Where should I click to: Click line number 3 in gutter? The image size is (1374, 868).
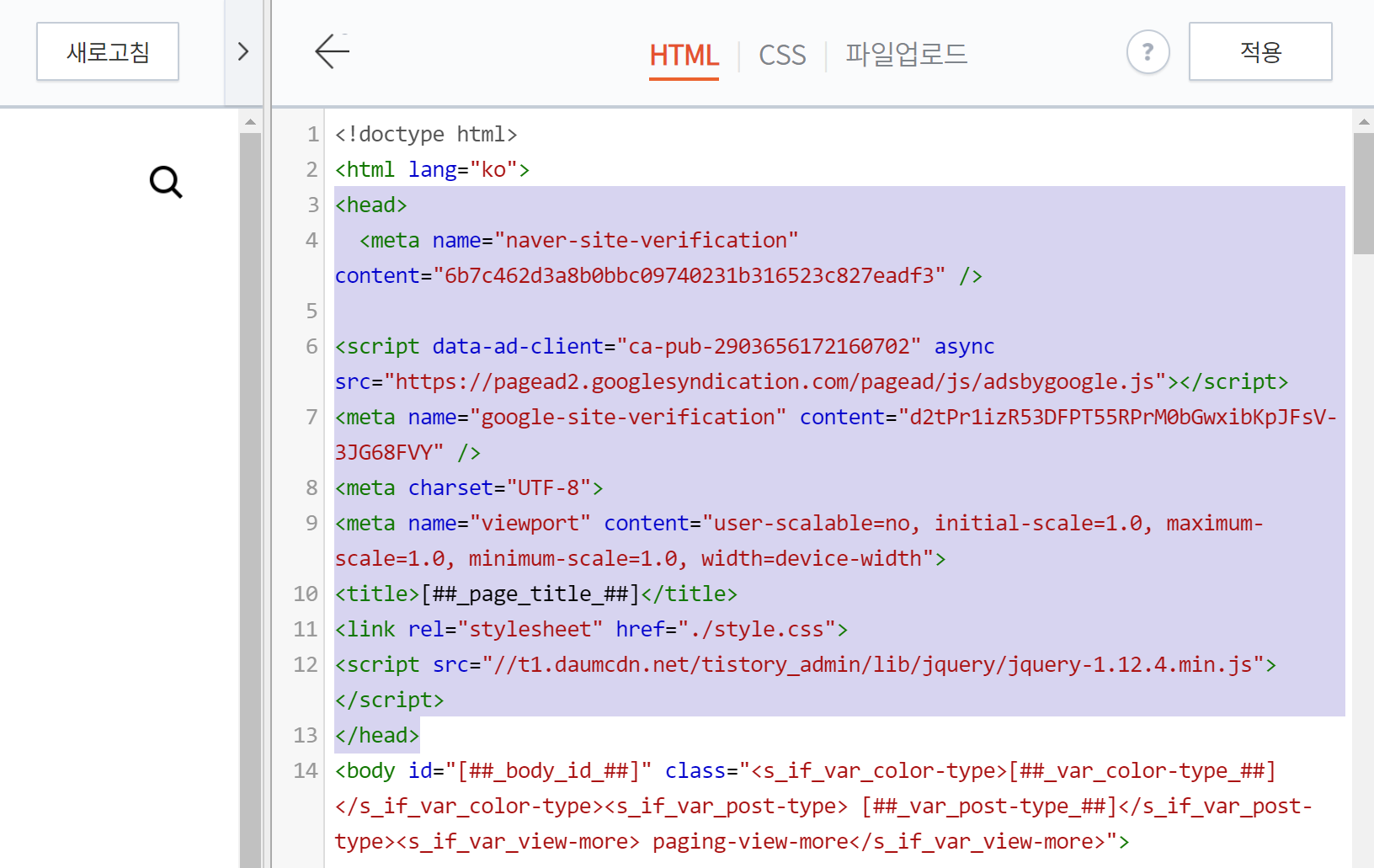click(312, 205)
